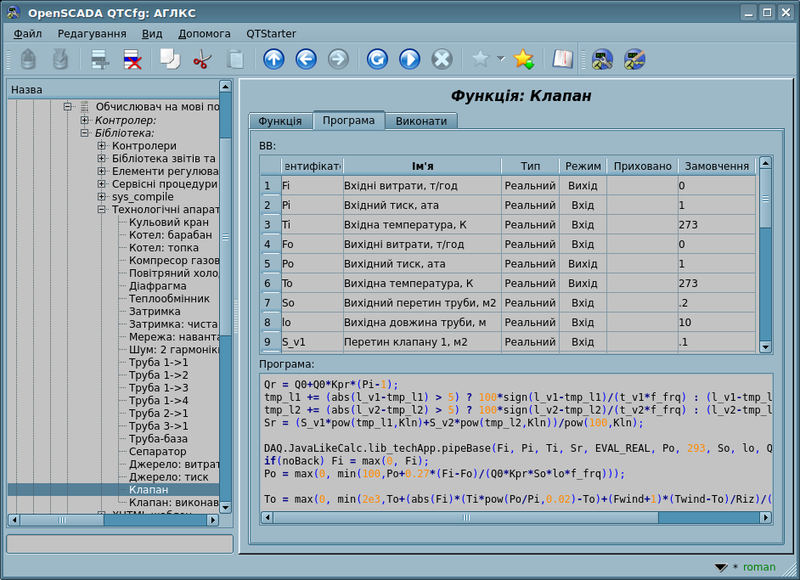Go back with the blue left arrow

tap(306, 59)
